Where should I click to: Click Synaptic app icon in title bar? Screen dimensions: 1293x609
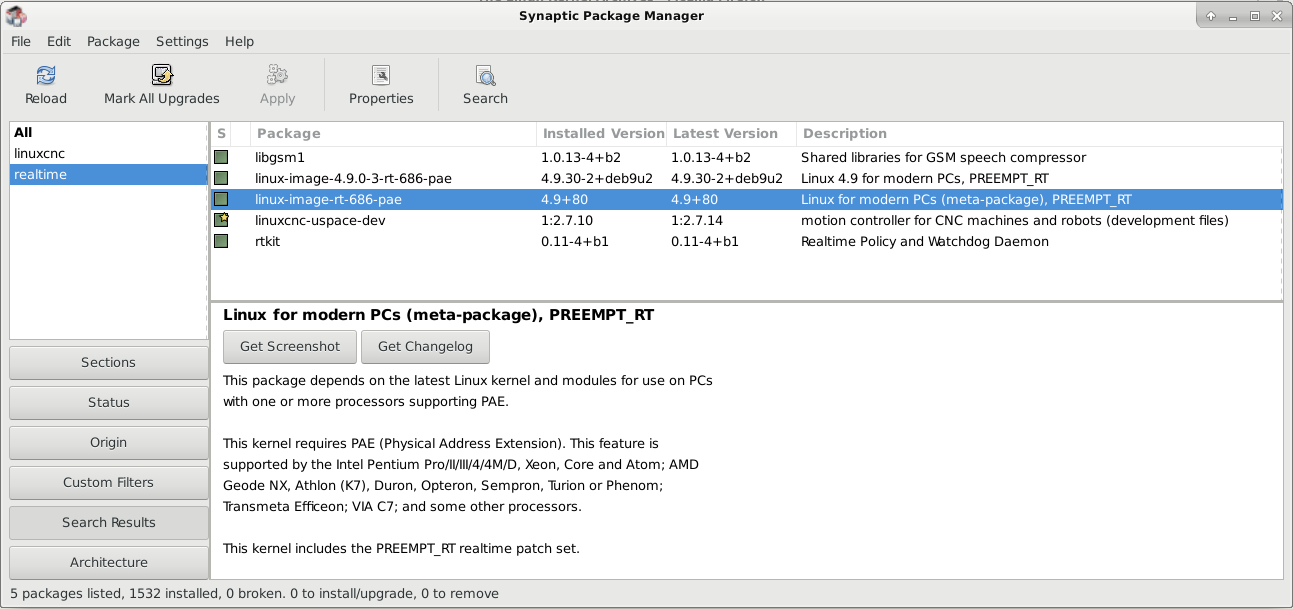tap(16, 15)
